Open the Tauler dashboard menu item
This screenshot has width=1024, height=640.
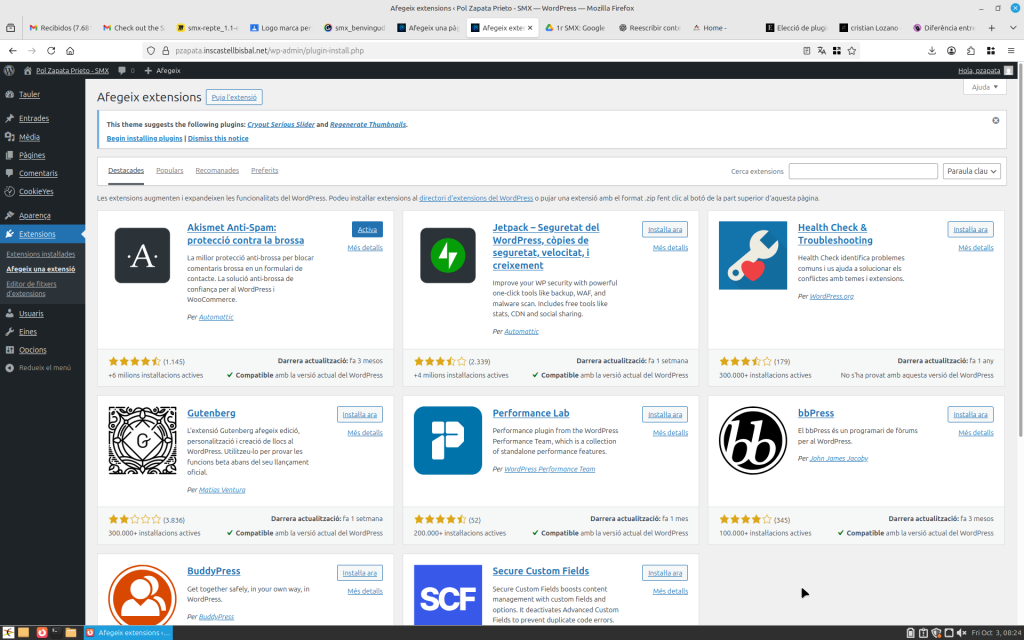[x=29, y=94]
